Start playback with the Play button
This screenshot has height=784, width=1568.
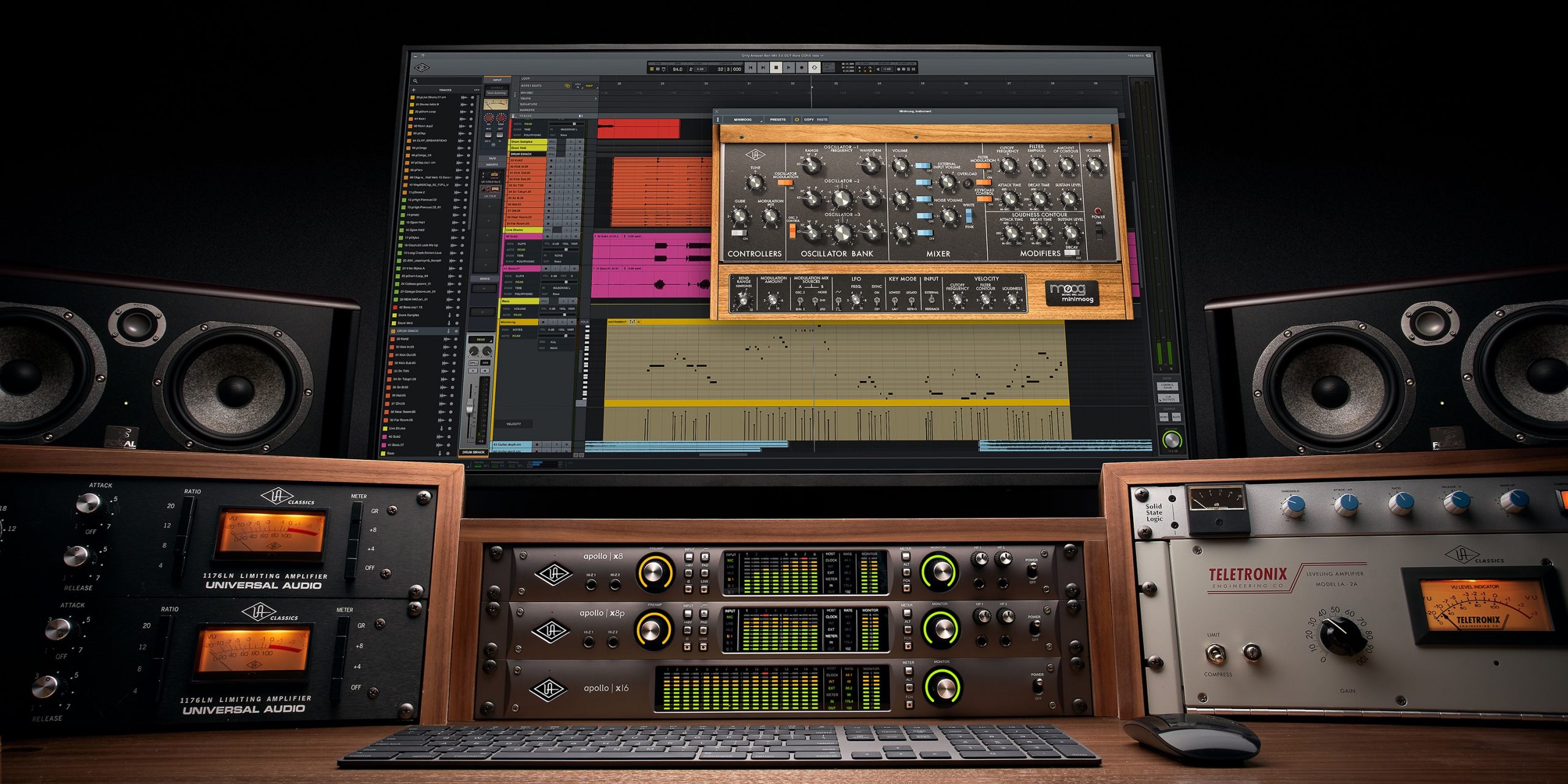click(x=789, y=67)
